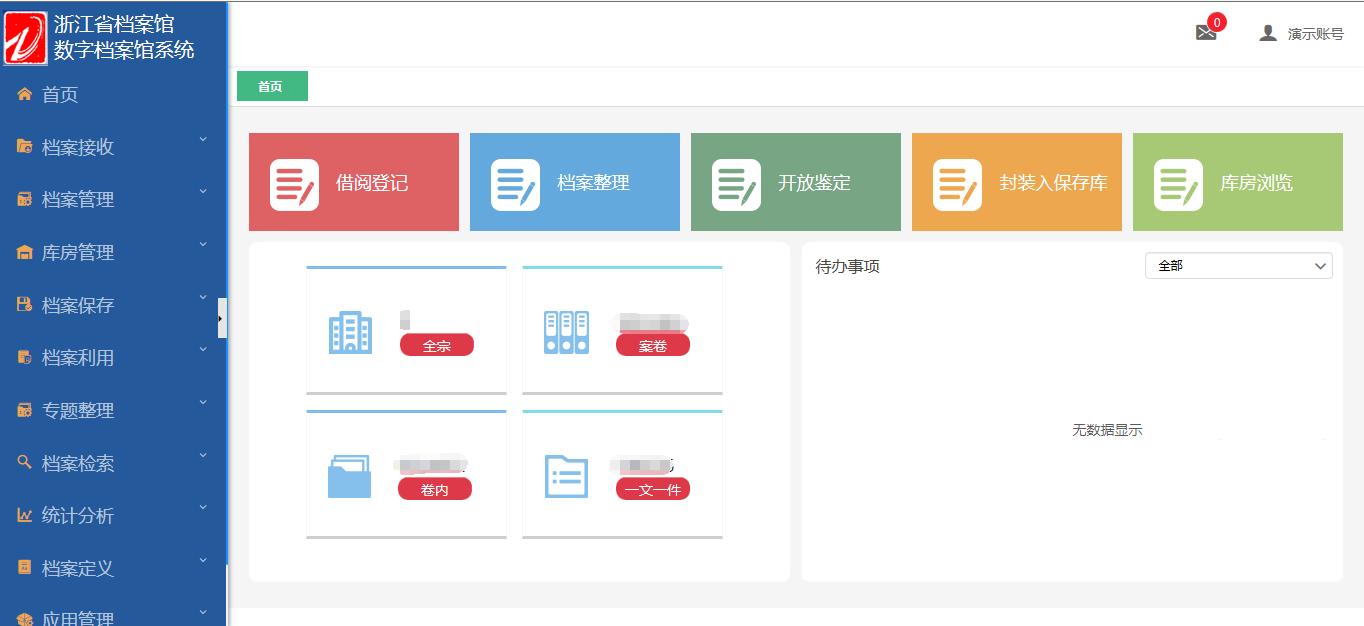Image resolution: width=1364 pixels, height=626 pixels.
Task: Open the 待办事项 filter dropdown showing 全部
Action: (1238, 266)
